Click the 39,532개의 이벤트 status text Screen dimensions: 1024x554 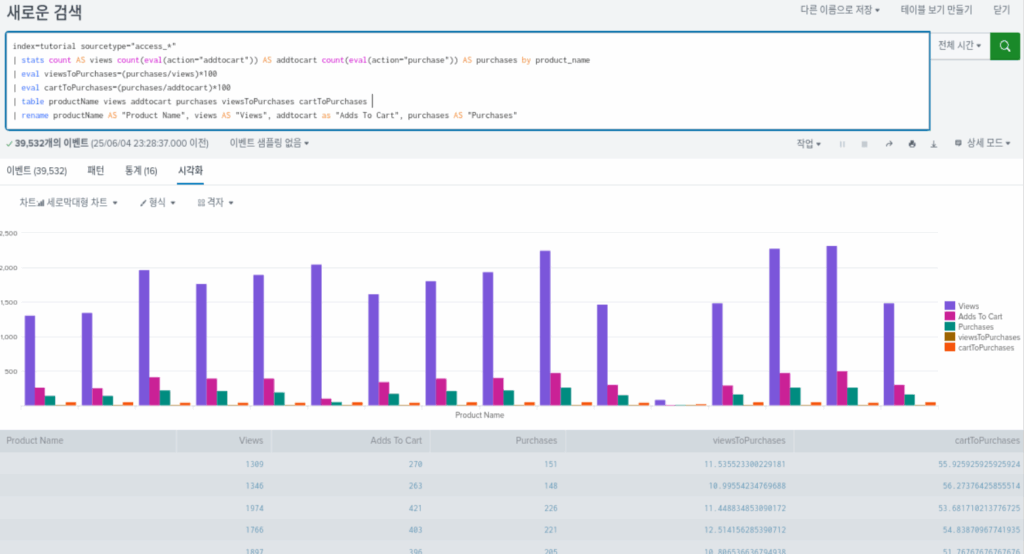coord(51,143)
